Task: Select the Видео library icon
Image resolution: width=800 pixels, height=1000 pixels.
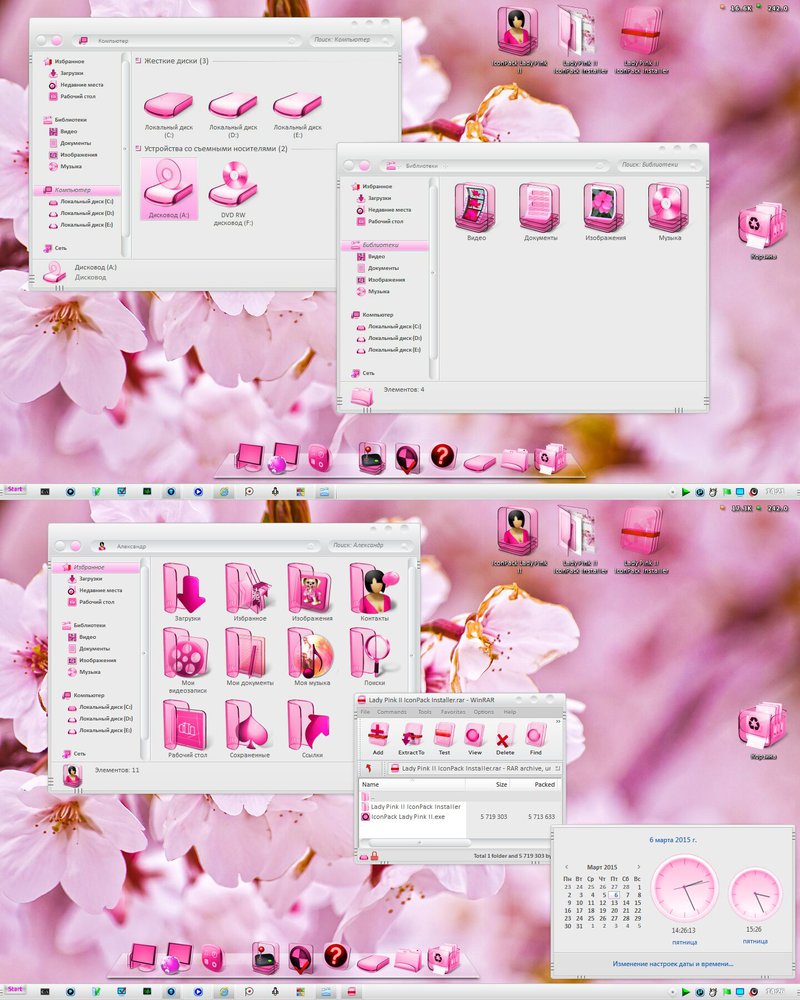Action: [475, 203]
